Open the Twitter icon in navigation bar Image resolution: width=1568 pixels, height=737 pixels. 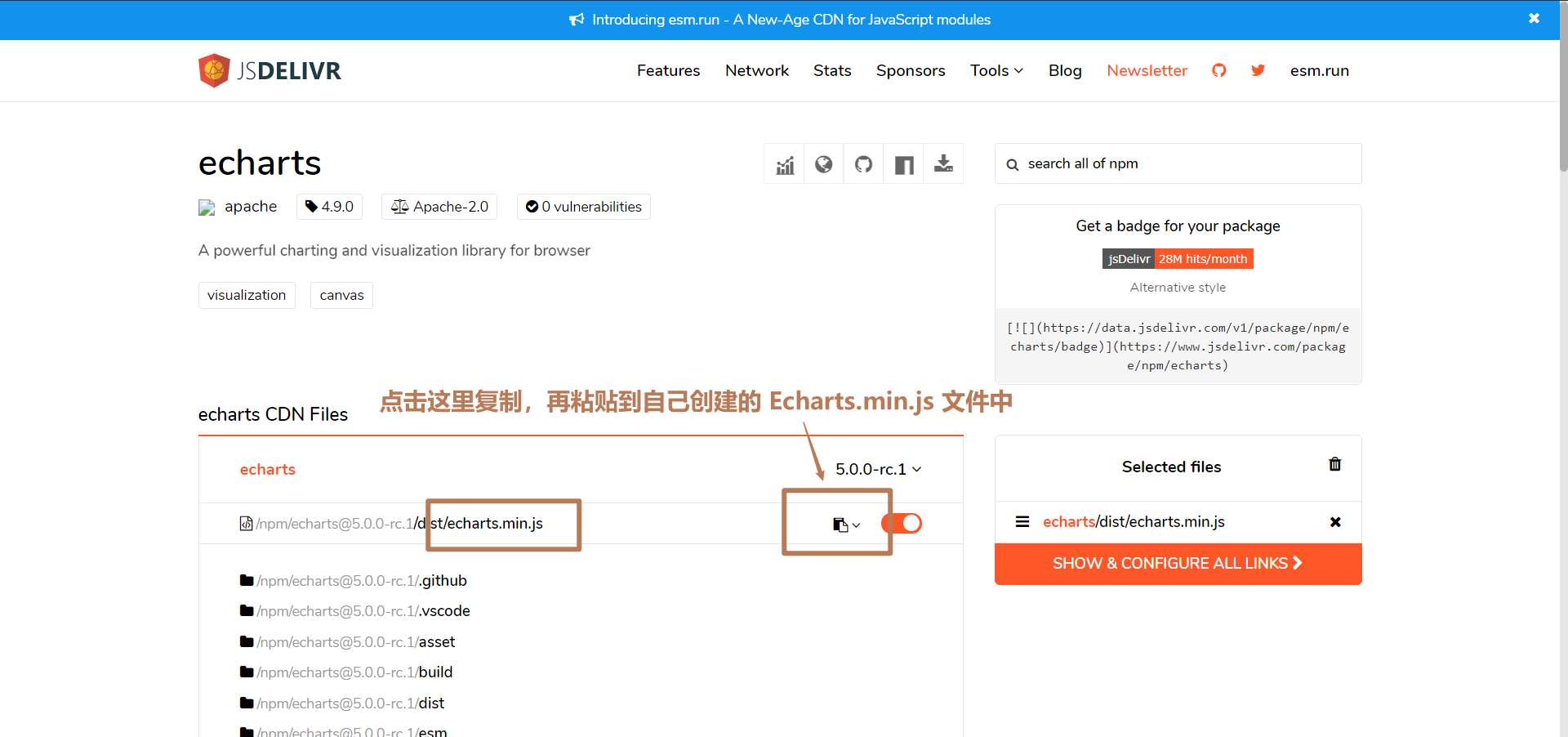pos(1258,70)
